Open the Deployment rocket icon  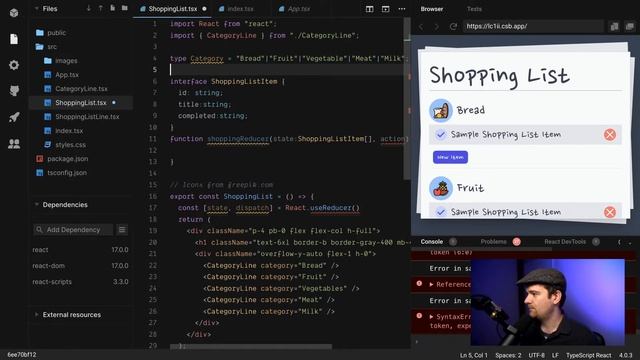tap(14, 117)
